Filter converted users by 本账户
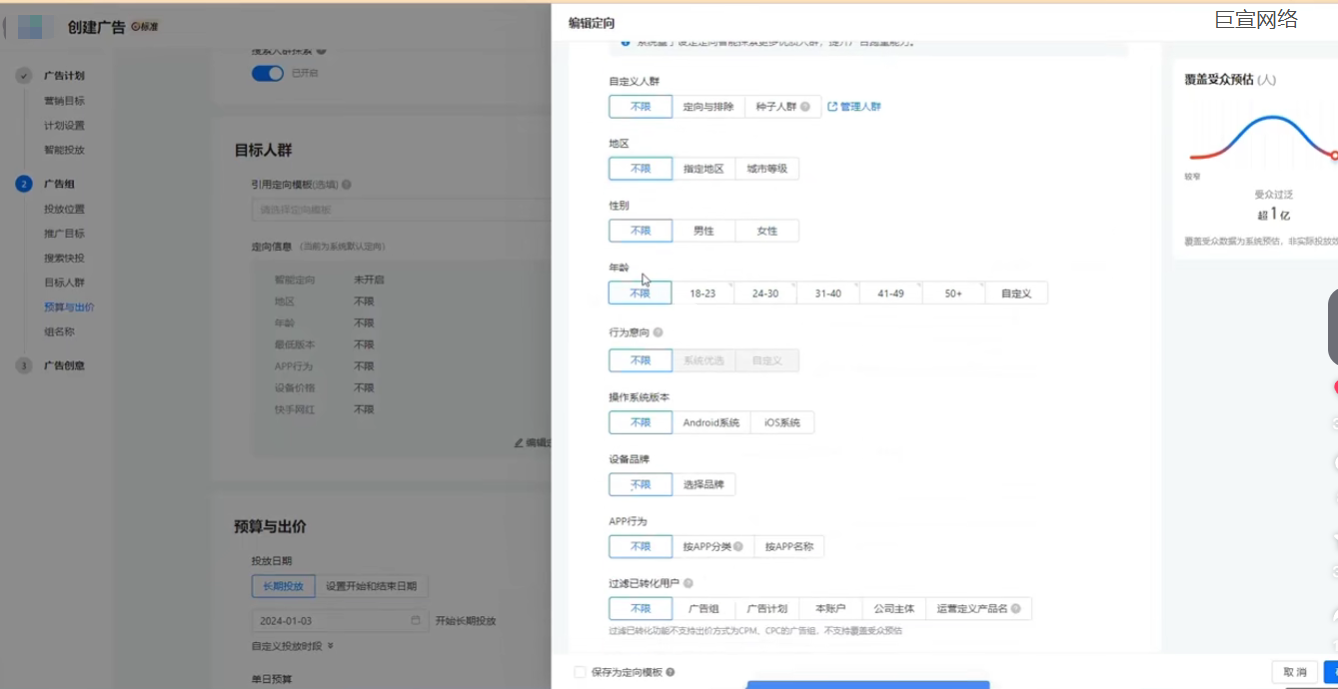The image size is (1338, 689). click(831, 609)
